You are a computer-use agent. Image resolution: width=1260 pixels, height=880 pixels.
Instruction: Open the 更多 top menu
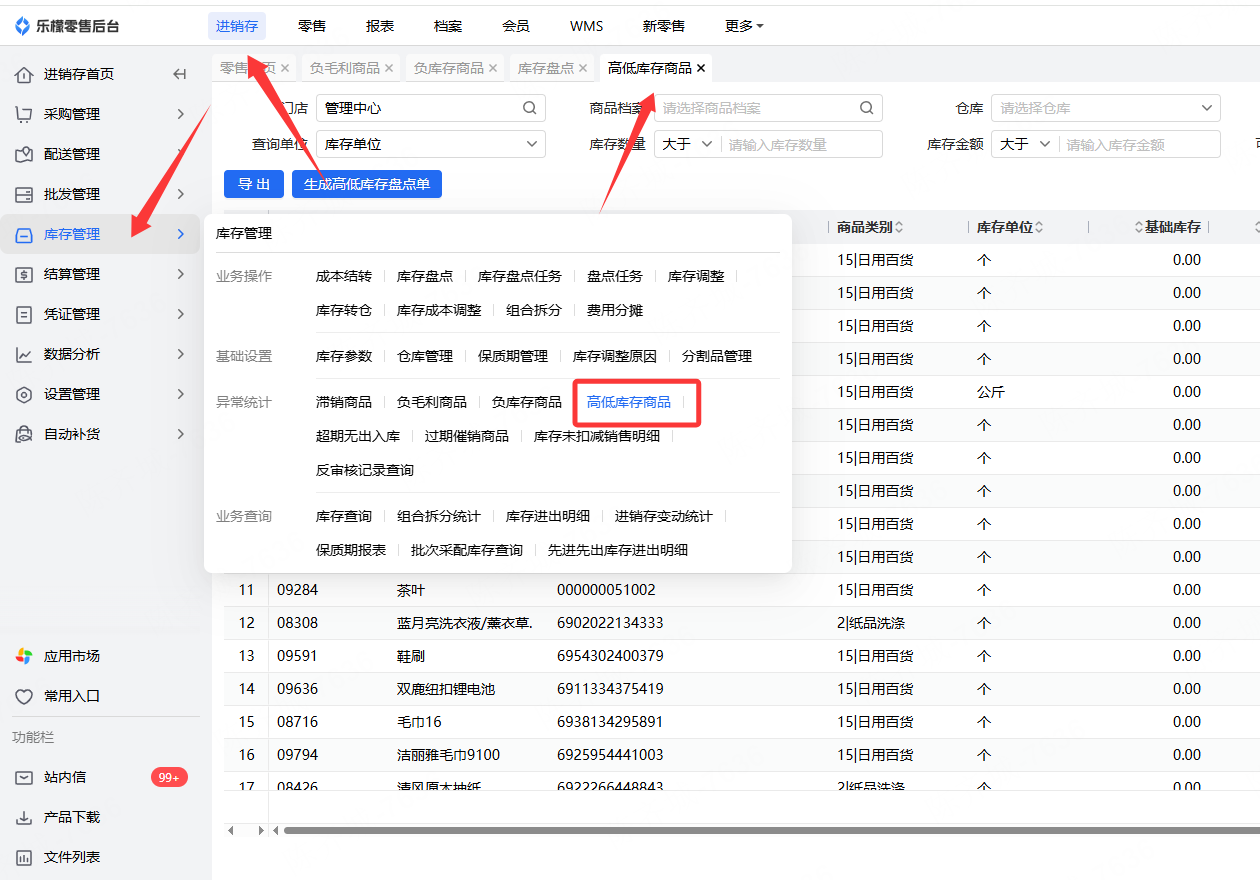(x=744, y=26)
